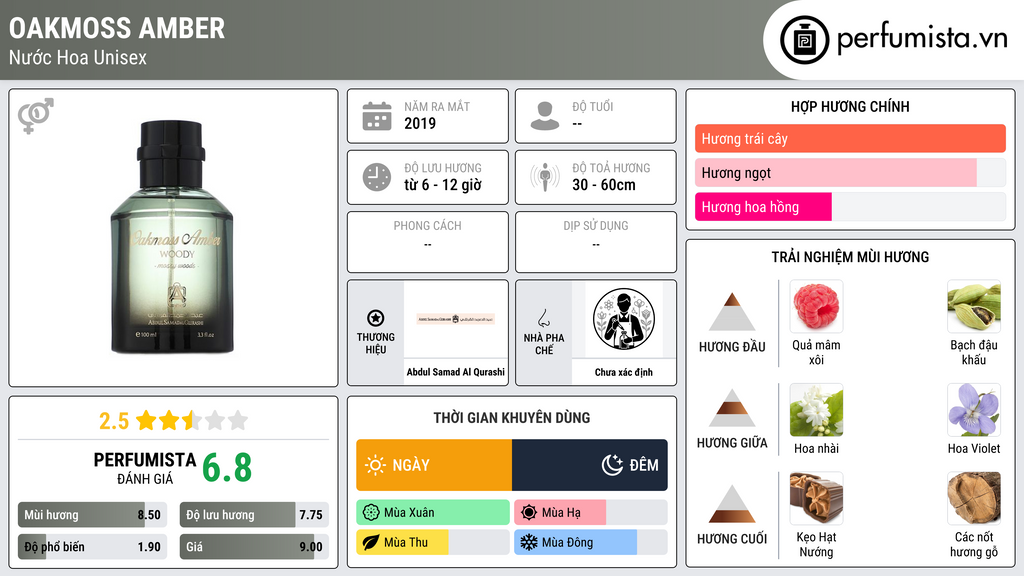1024x576 pixels.
Task: Click the Chưa xác định perfumer label
Action: click(x=624, y=372)
